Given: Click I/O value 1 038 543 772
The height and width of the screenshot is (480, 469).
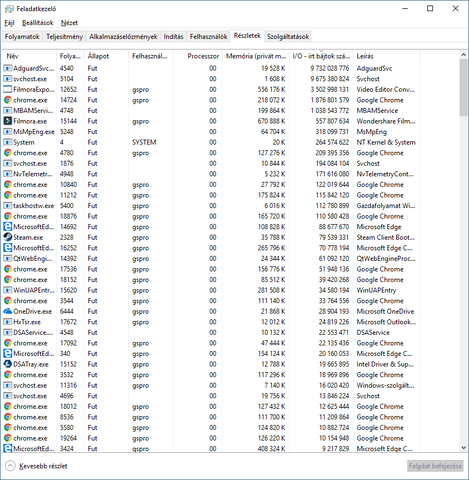Looking at the screenshot, I should [330, 110].
